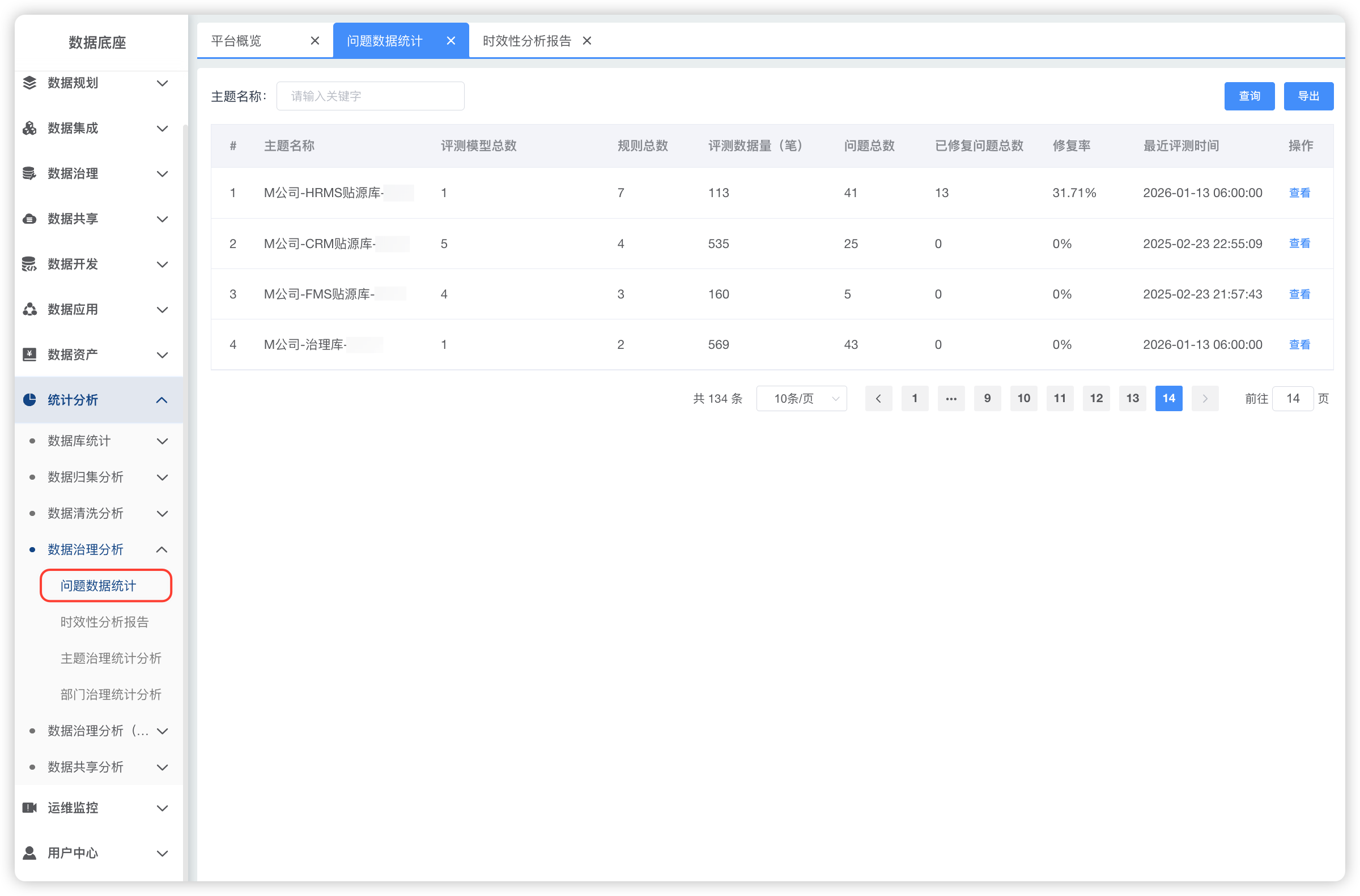Click the 查询 button
Image resolution: width=1360 pixels, height=896 pixels.
tap(1248, 96)
